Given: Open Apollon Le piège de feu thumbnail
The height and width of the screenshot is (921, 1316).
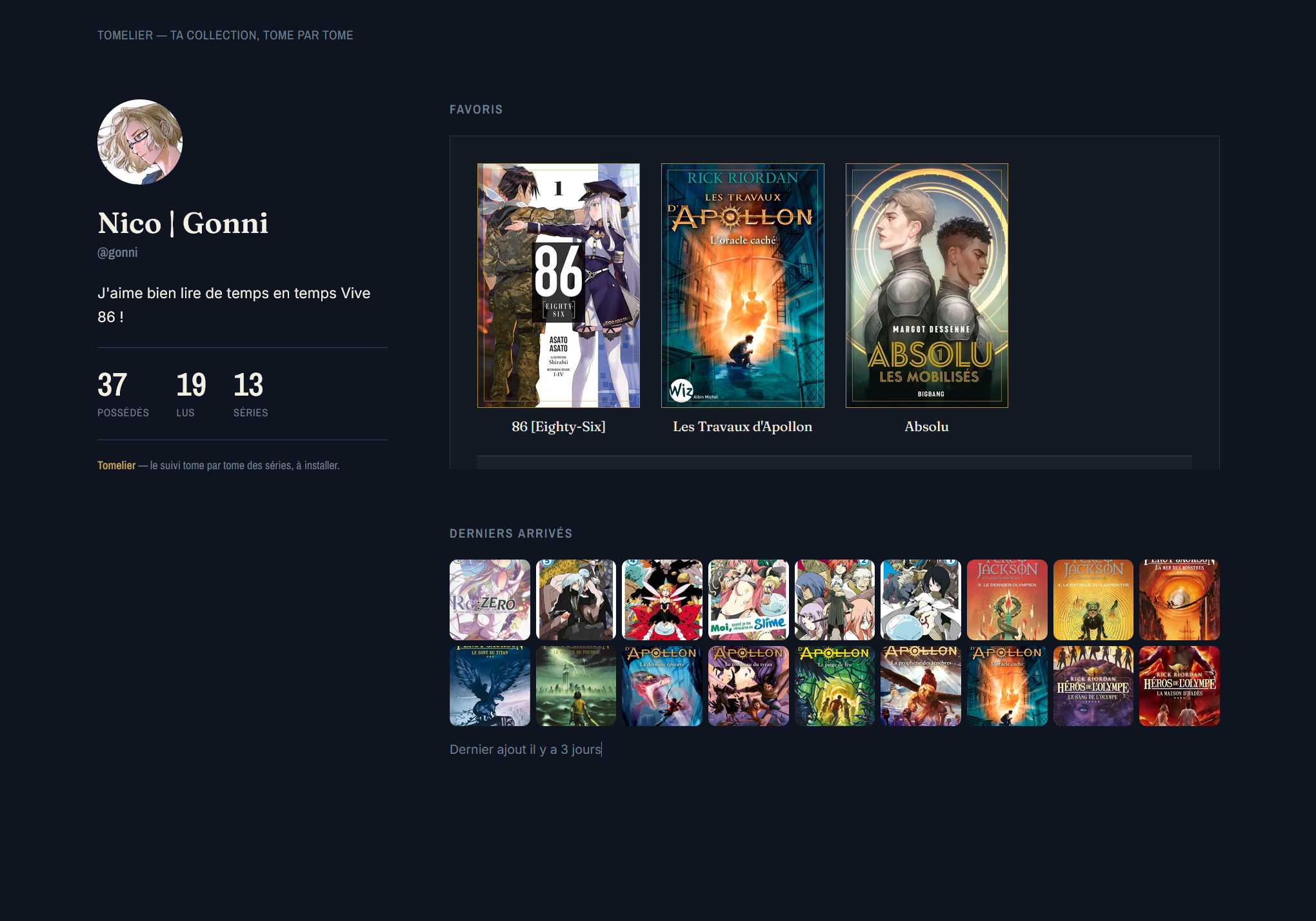Looking at the screenshot, I should pyautogui.click(x=835, y=686).
